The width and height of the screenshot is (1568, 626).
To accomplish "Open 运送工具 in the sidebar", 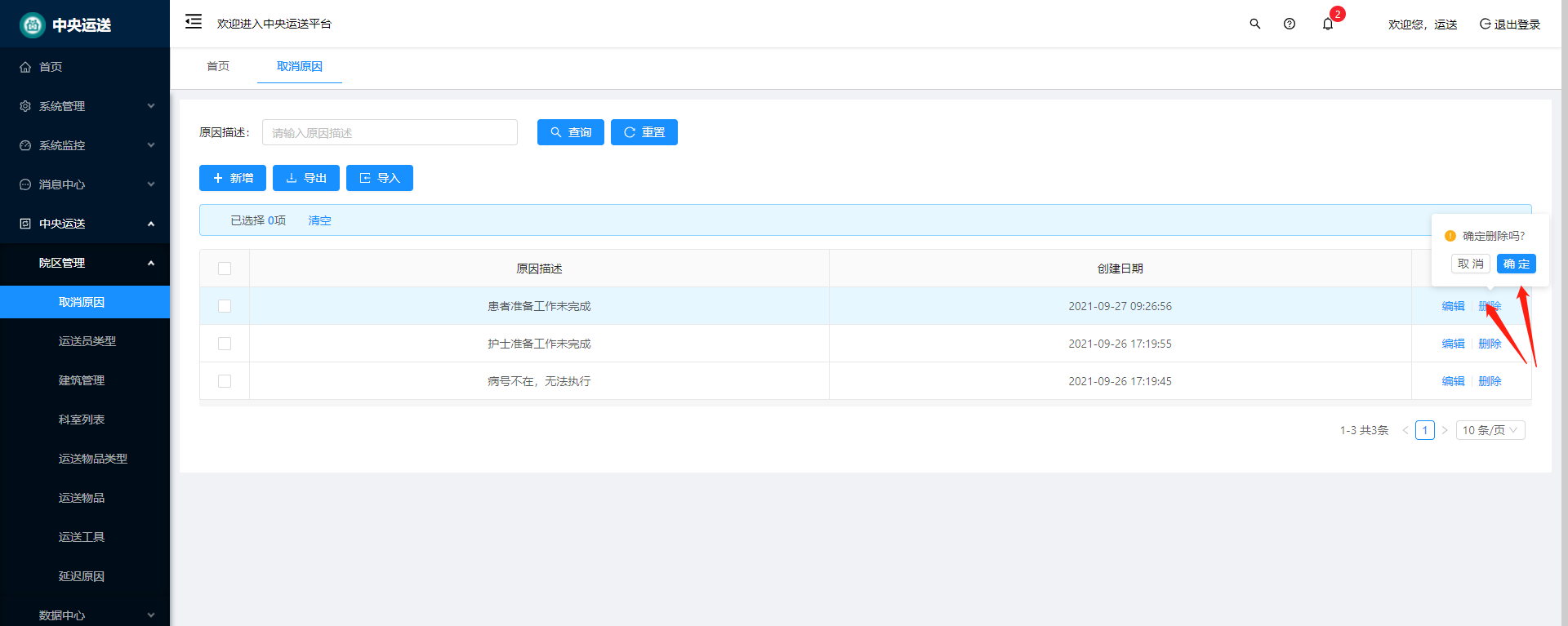I will point(85,537).
